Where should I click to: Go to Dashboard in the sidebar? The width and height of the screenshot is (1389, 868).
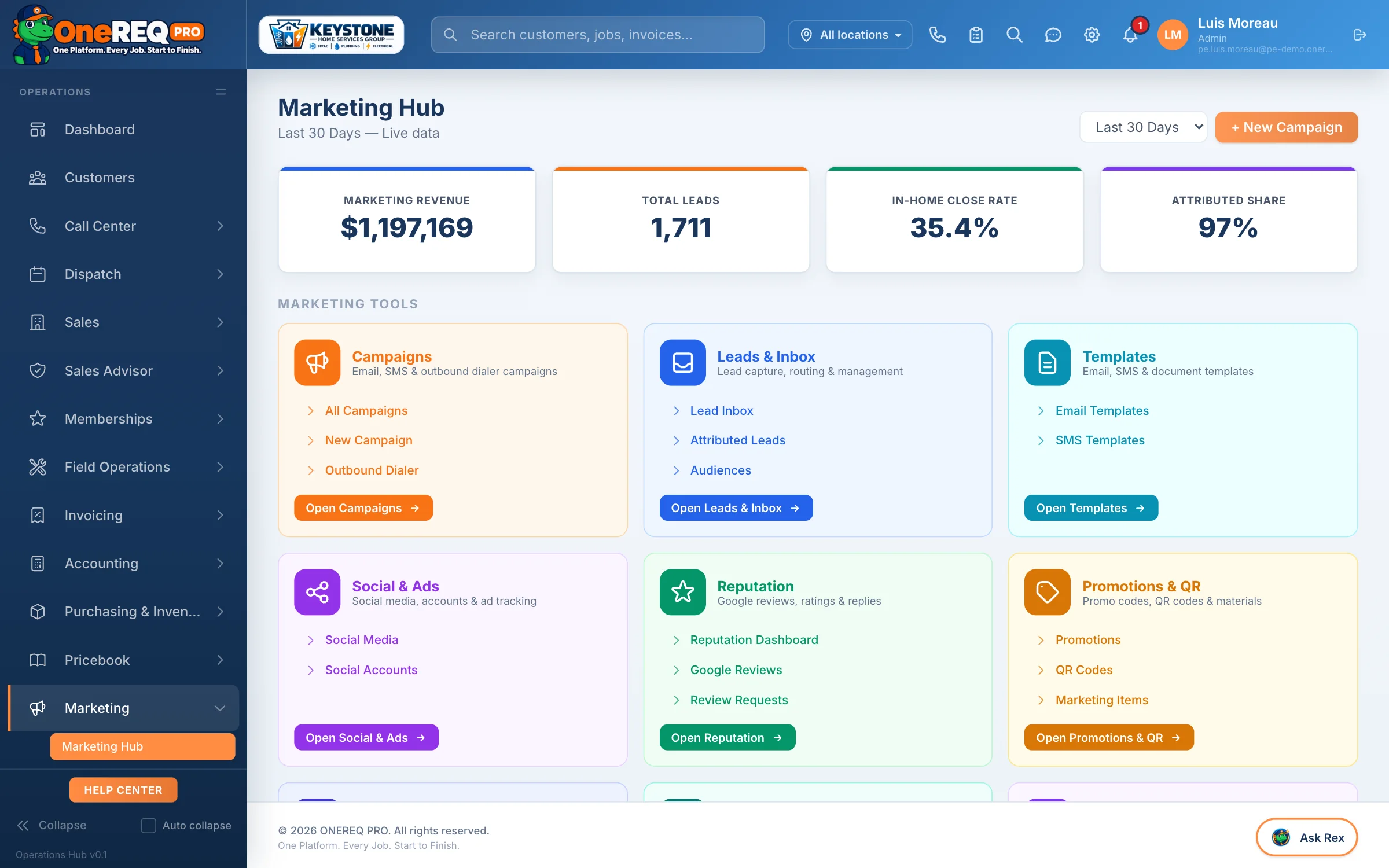point(123,130)
